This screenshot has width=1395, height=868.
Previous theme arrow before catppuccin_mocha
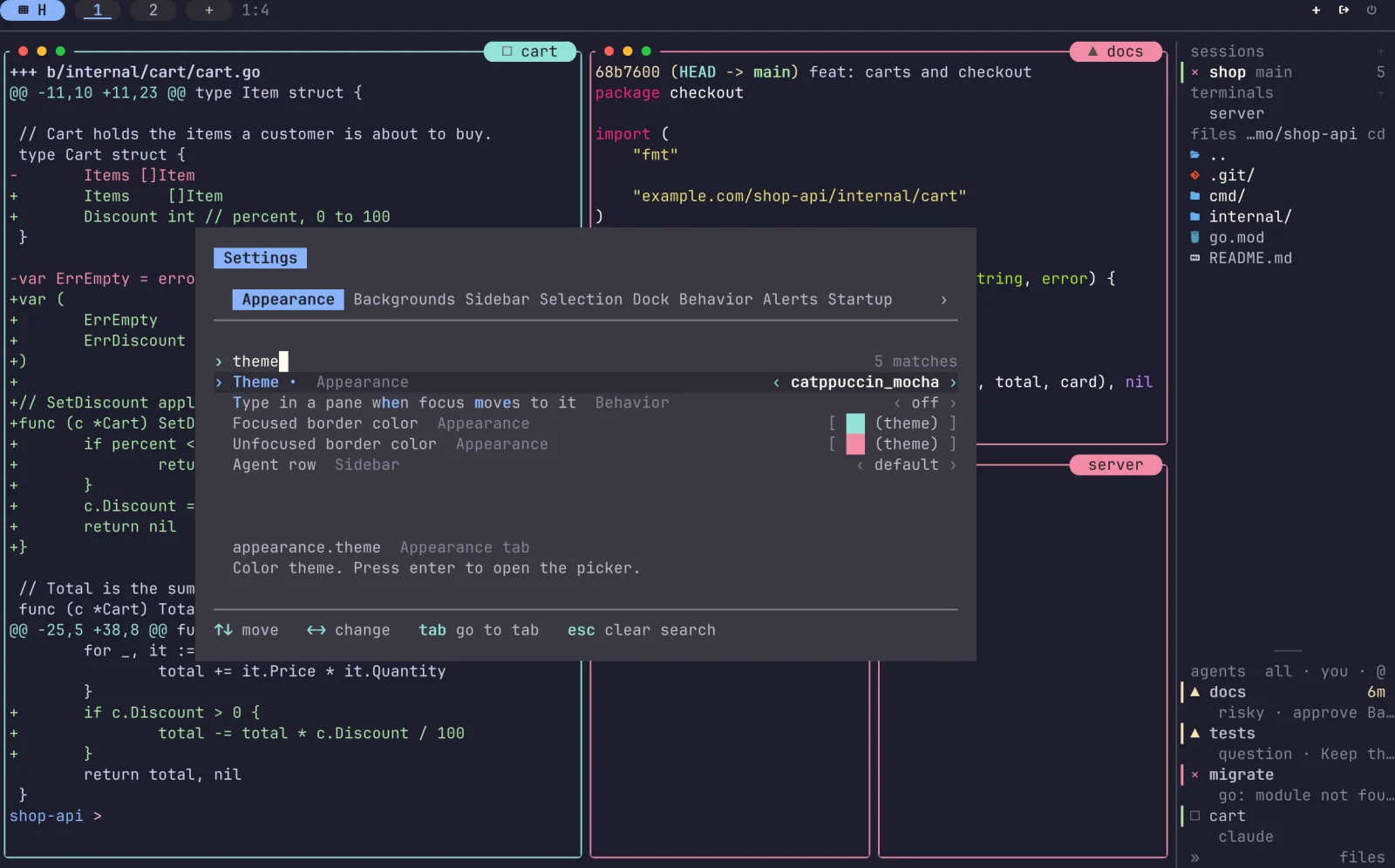tap(776, 383)
